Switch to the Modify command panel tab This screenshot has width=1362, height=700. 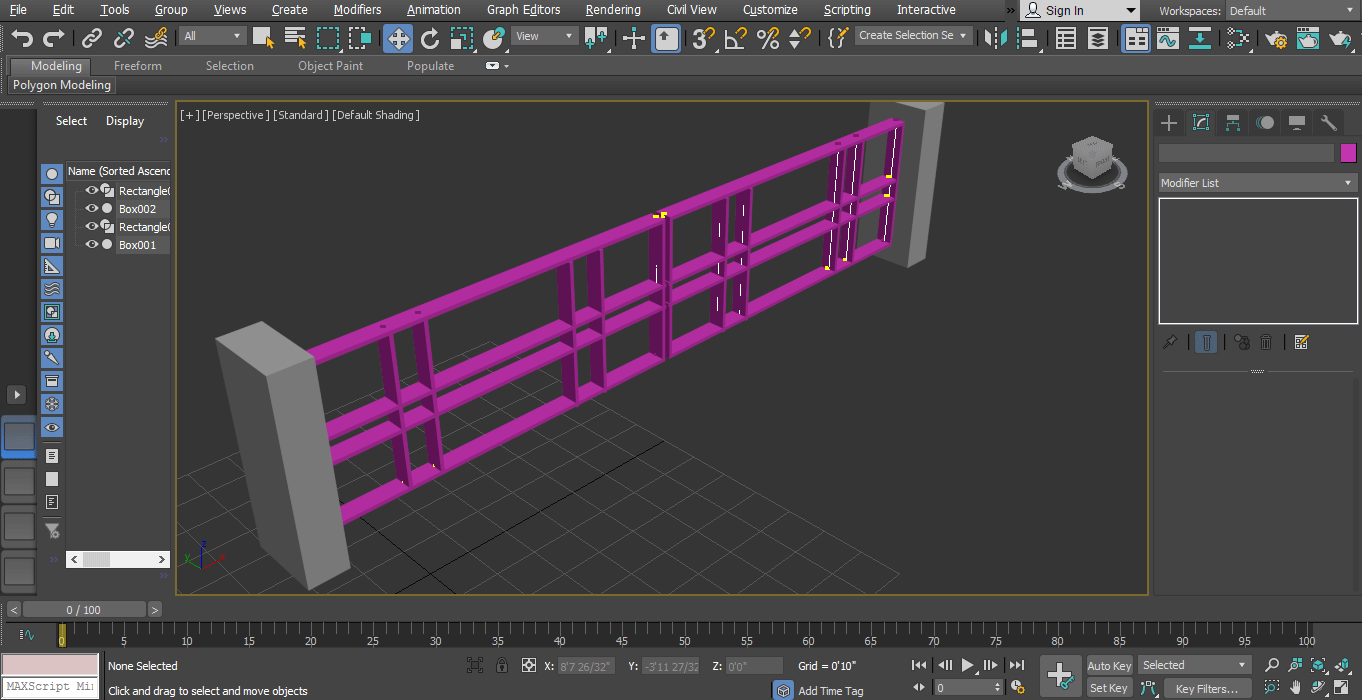[1201, 123]
